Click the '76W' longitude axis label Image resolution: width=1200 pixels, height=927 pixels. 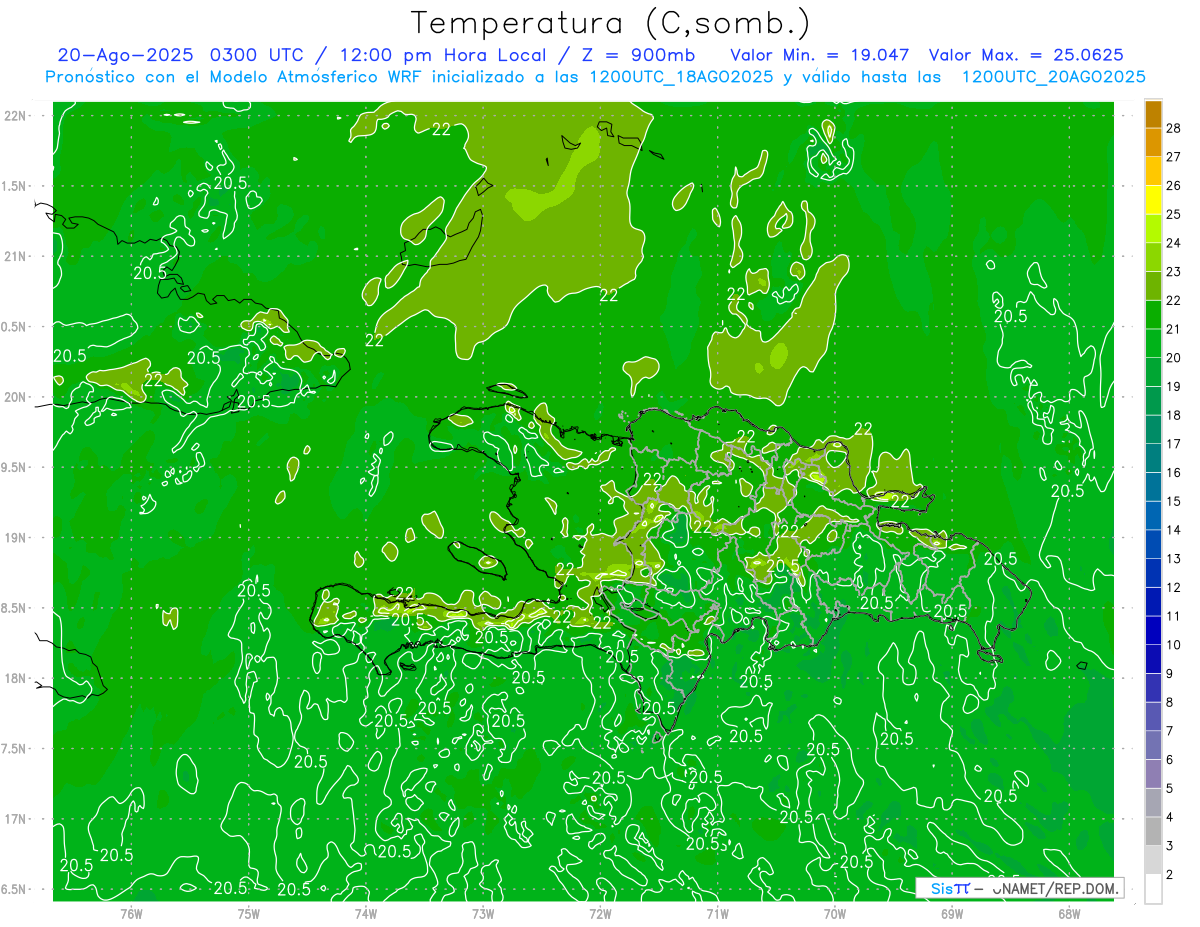point(131,913)
